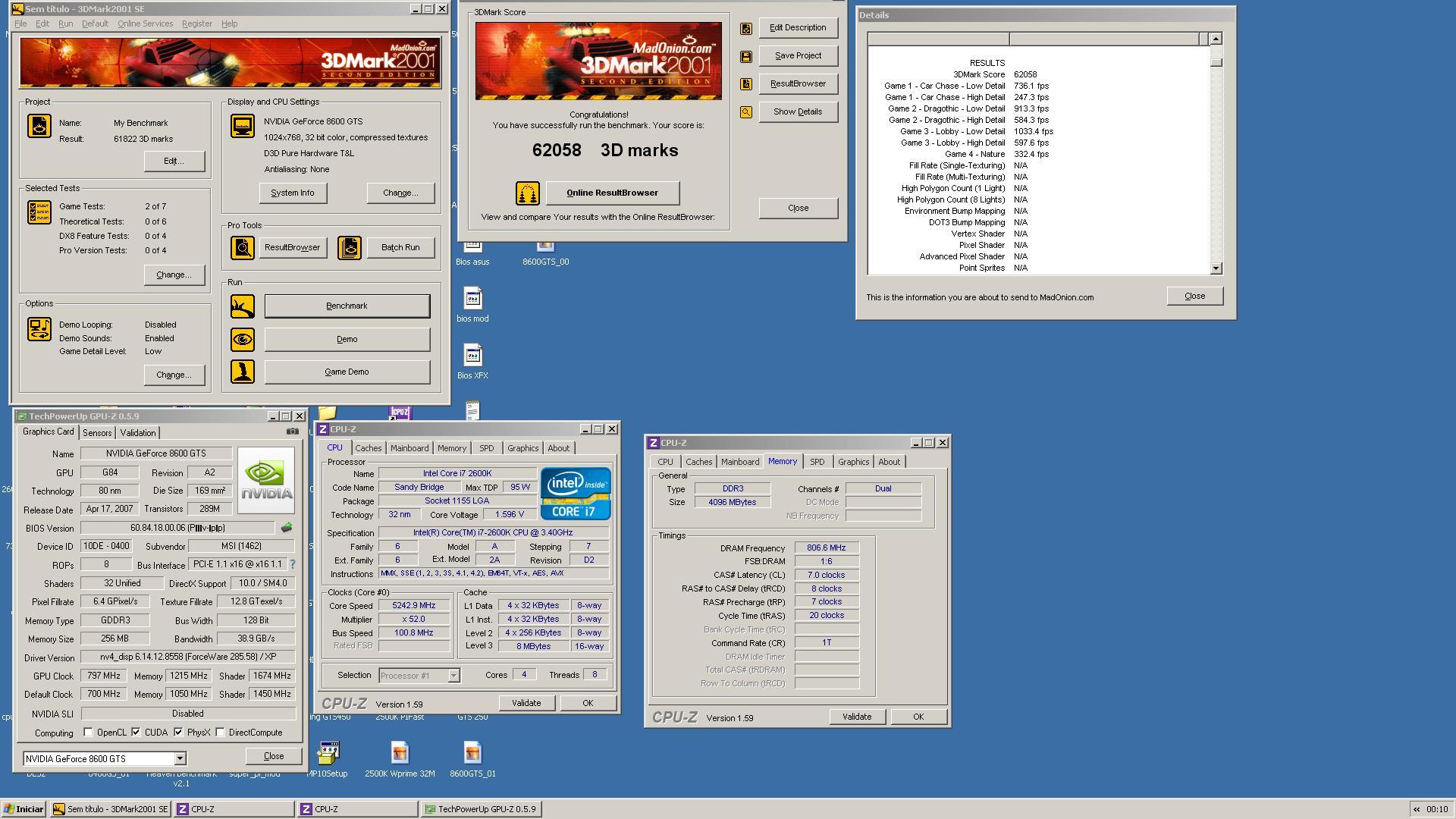Image resolution: width=1456 pixels, height=819 pixels.
Task: Click the Benchmark button
Action: 347,306
